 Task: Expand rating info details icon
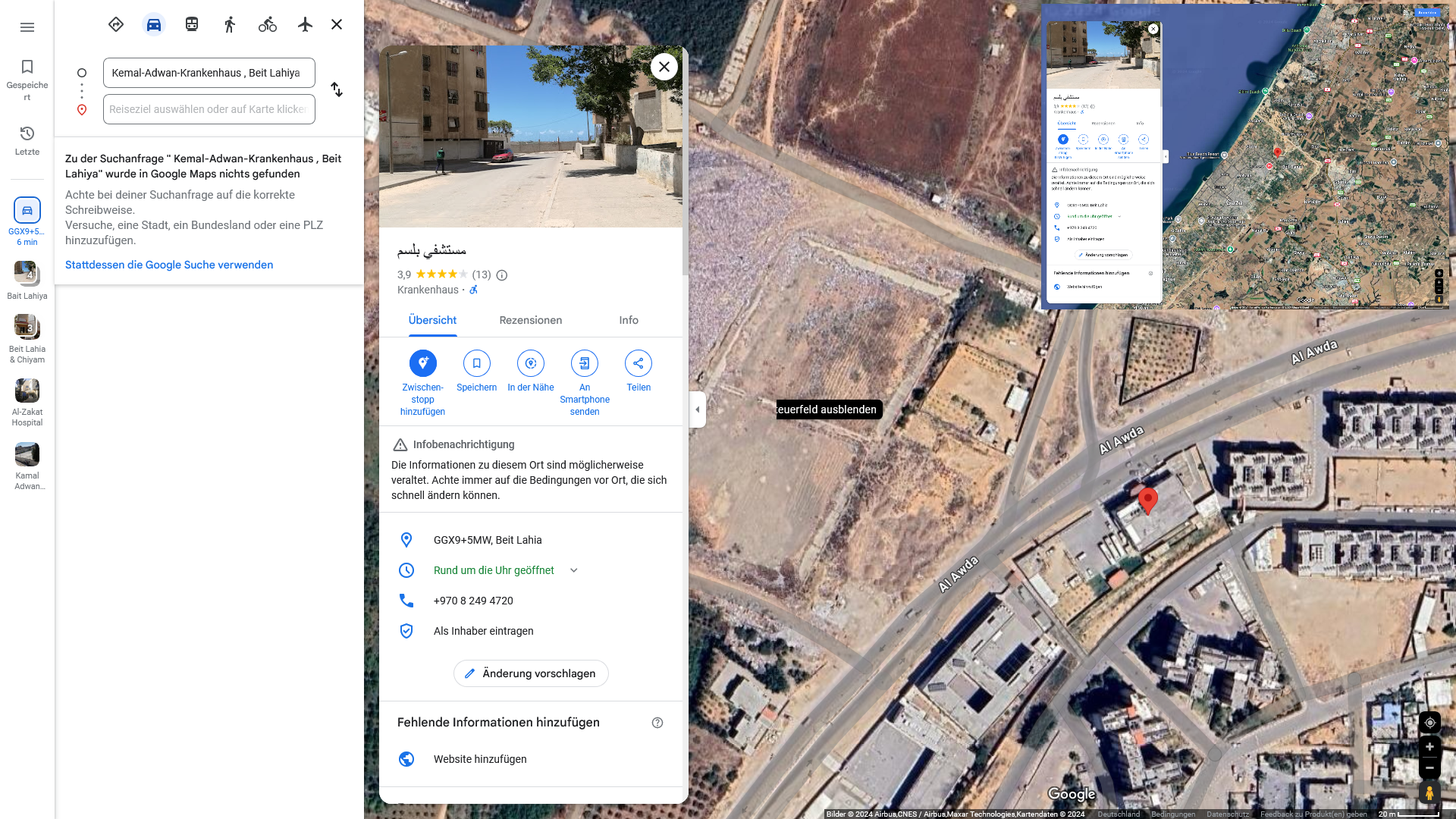pyautogui.click(x=502, y=275)
